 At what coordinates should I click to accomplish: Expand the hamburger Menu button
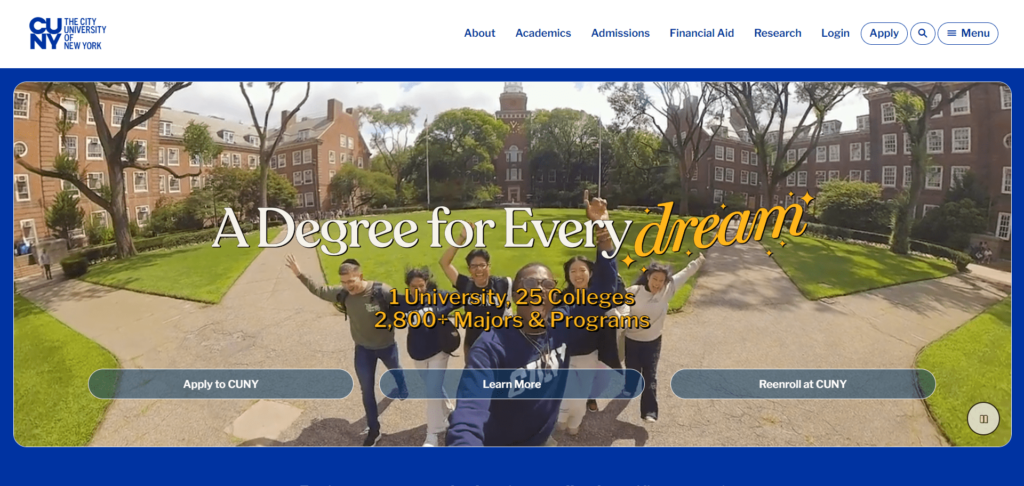point(968,33)
